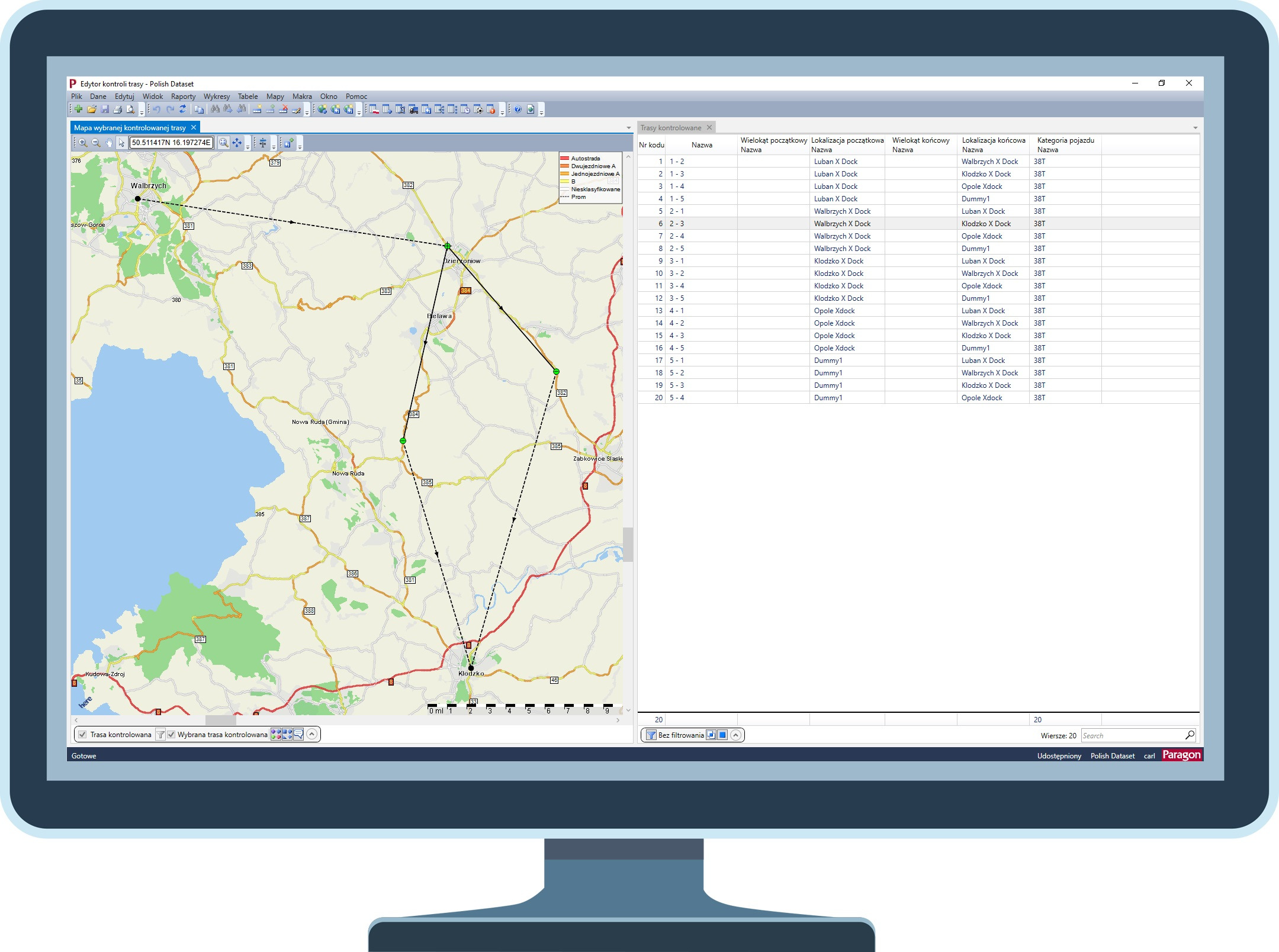Screen dimensions: 1279x952
Task: Click the refresh arrows icon
Action: [182, 109]
